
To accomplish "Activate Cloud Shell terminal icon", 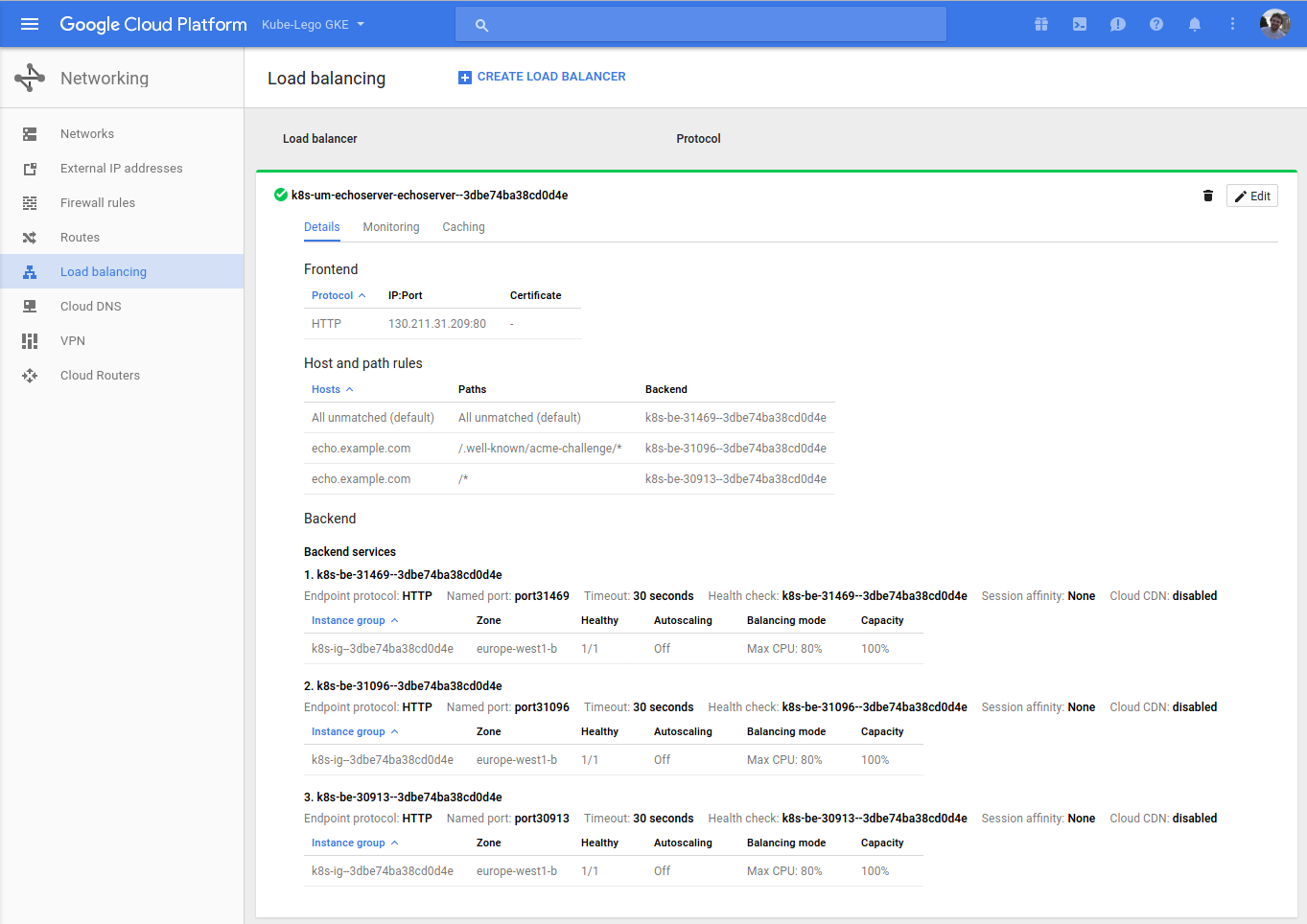I will tap(1080, 24).
